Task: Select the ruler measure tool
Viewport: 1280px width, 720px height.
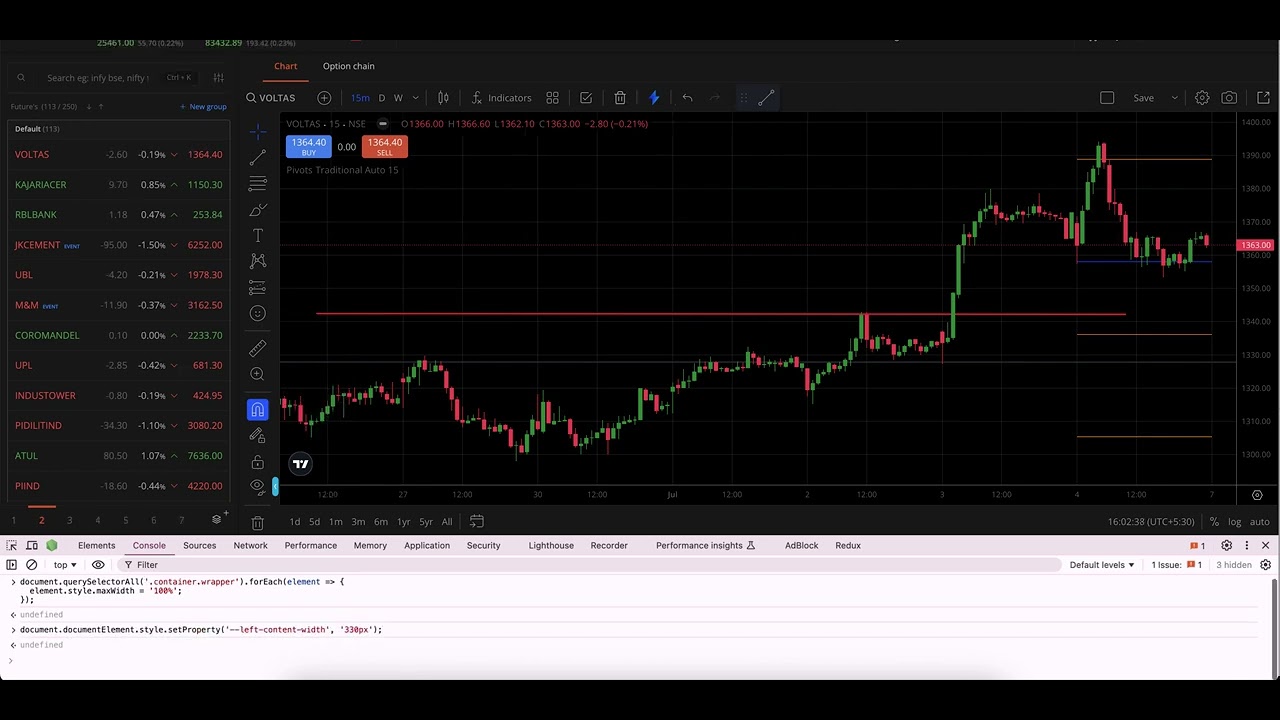Action: pyautogui.click(x=258, y=348)
